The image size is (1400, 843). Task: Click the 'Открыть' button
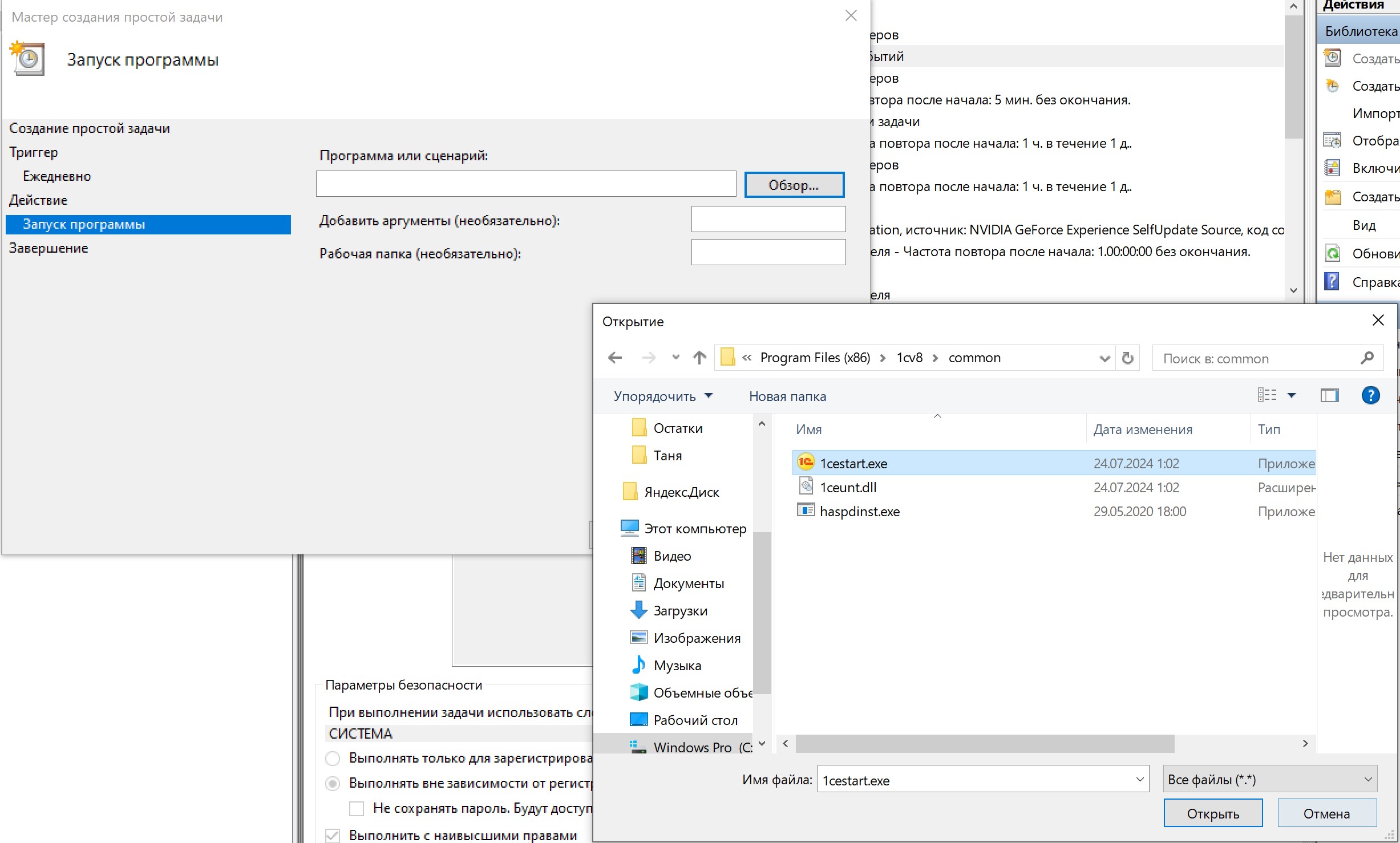tap(1213, 813)
